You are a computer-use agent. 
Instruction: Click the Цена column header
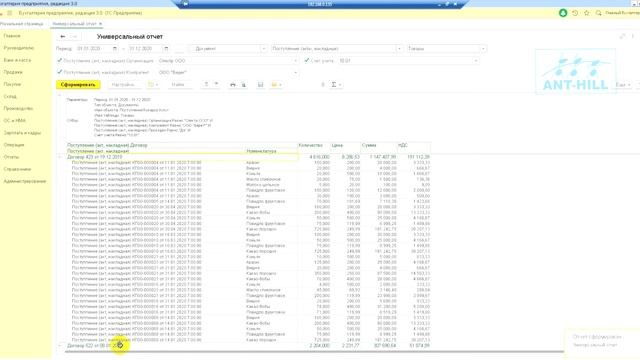(337, 145)
